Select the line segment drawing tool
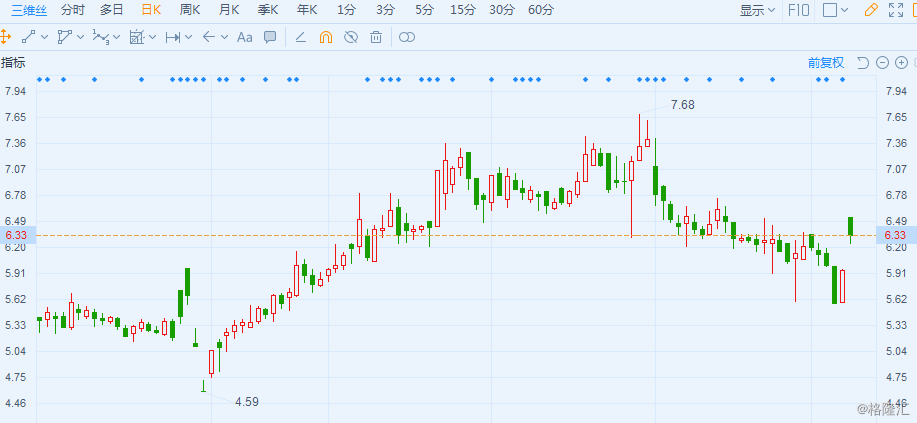The height and width of the screenshot is (423, 917). [x=28, y=37]
